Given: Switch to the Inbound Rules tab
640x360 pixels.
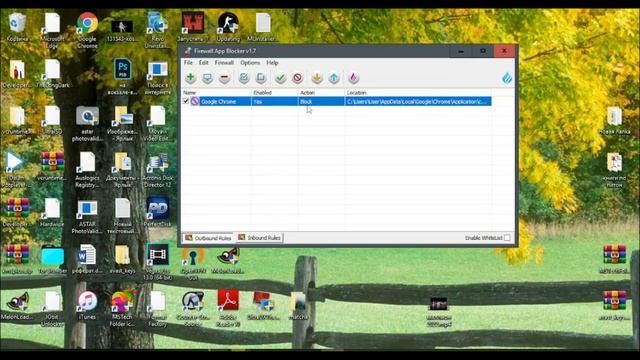Looking at the screenshot, I should point(260,238).
